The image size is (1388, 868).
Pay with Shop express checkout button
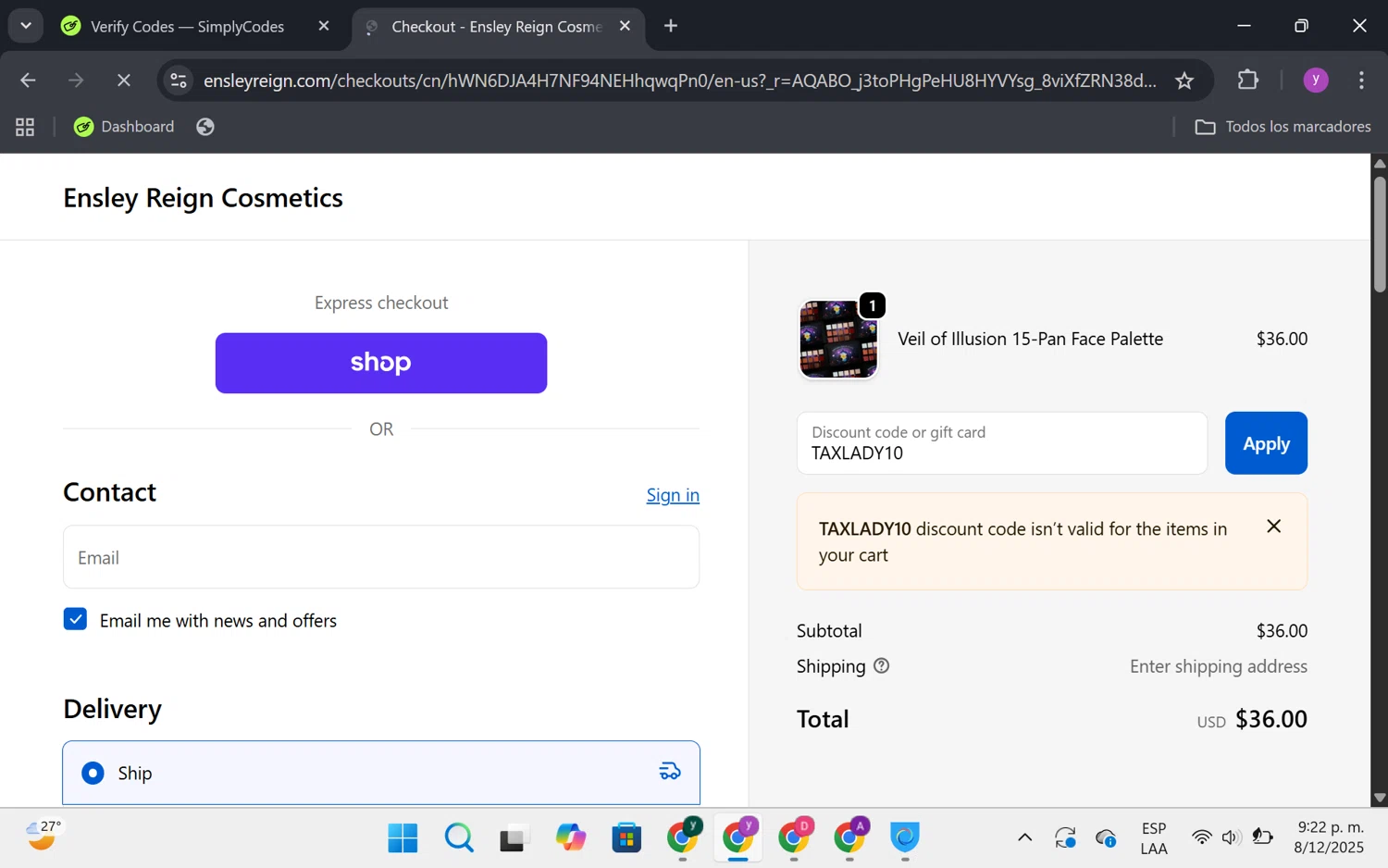point(381,363)
